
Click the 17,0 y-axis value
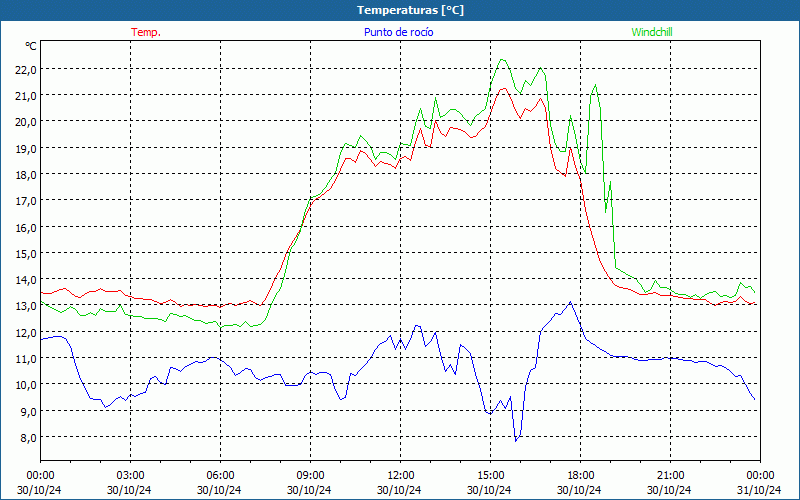[x=26, y=201]
